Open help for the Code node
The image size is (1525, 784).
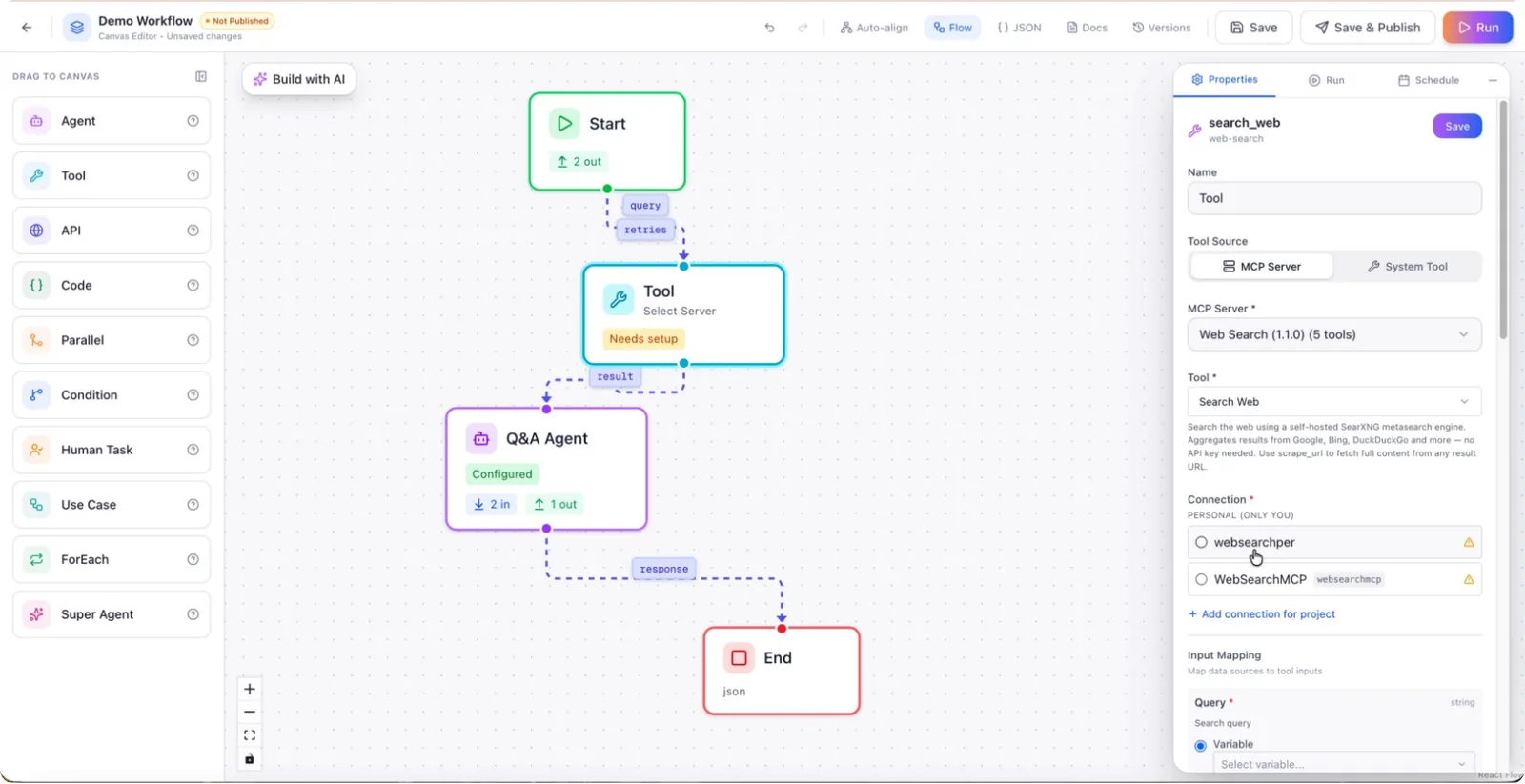(x=193, y=286)
